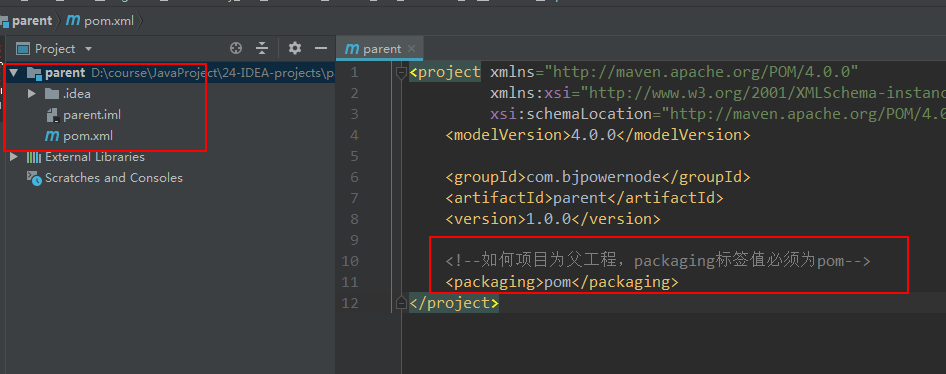Close the parent editor tab
This screenshot has width=946, height=374.
click(x=411, y=48)
